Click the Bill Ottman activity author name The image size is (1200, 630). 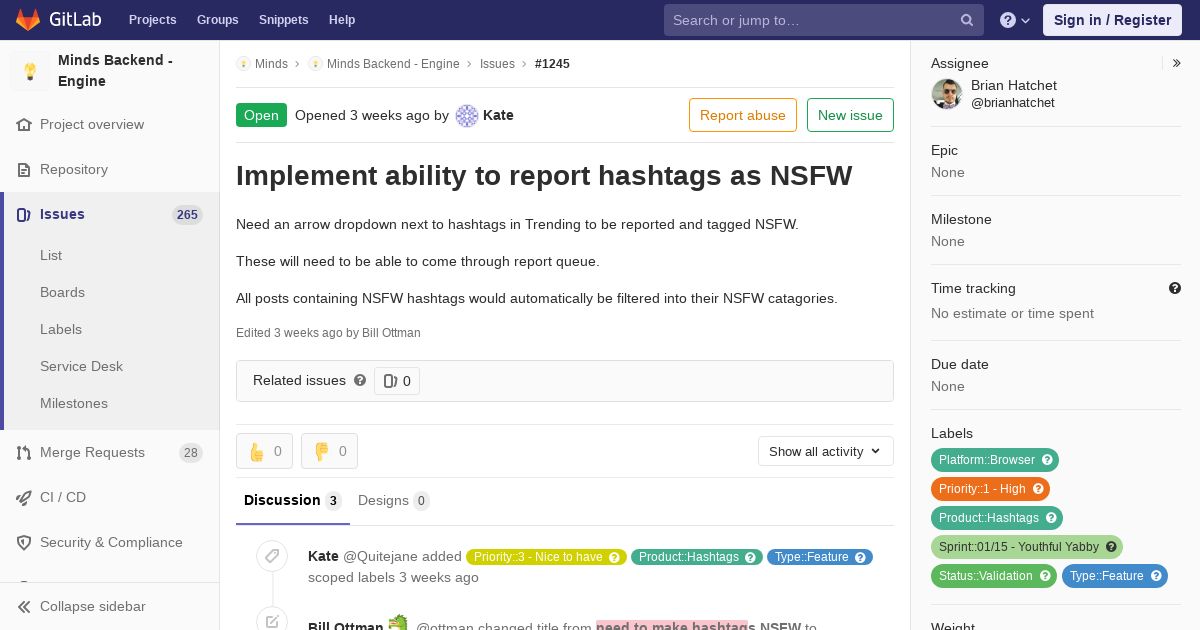tap(346, 626)
